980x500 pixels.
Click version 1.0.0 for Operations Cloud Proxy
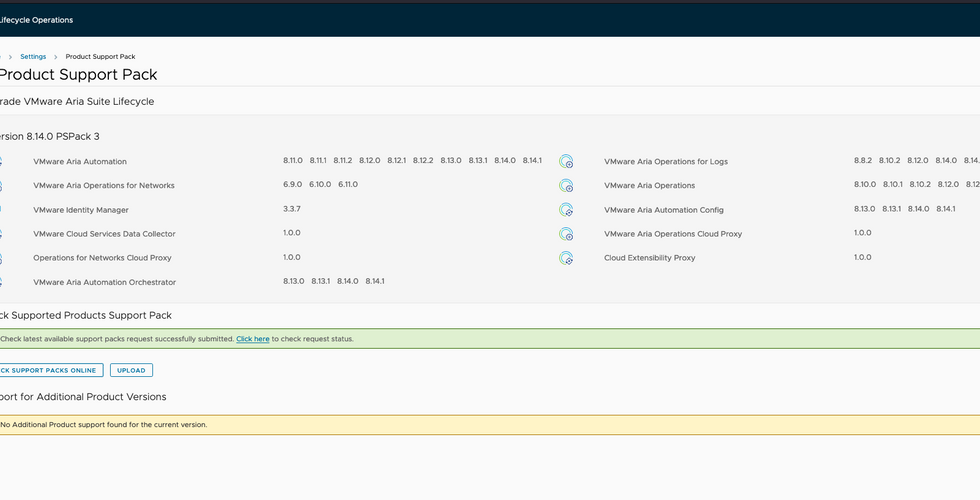point(862,232)
